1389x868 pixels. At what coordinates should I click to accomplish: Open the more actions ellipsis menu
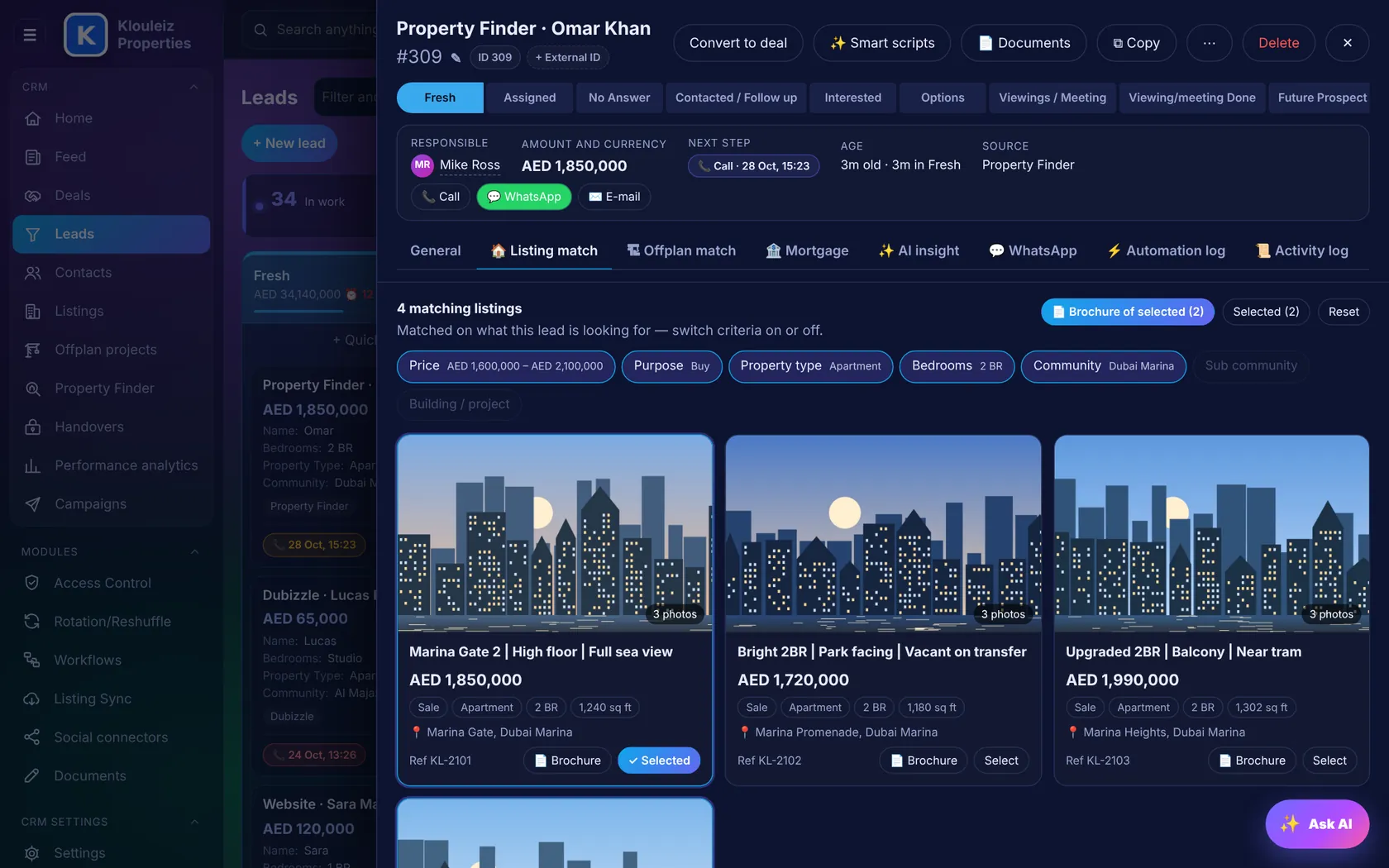(x=1209, y=43)
